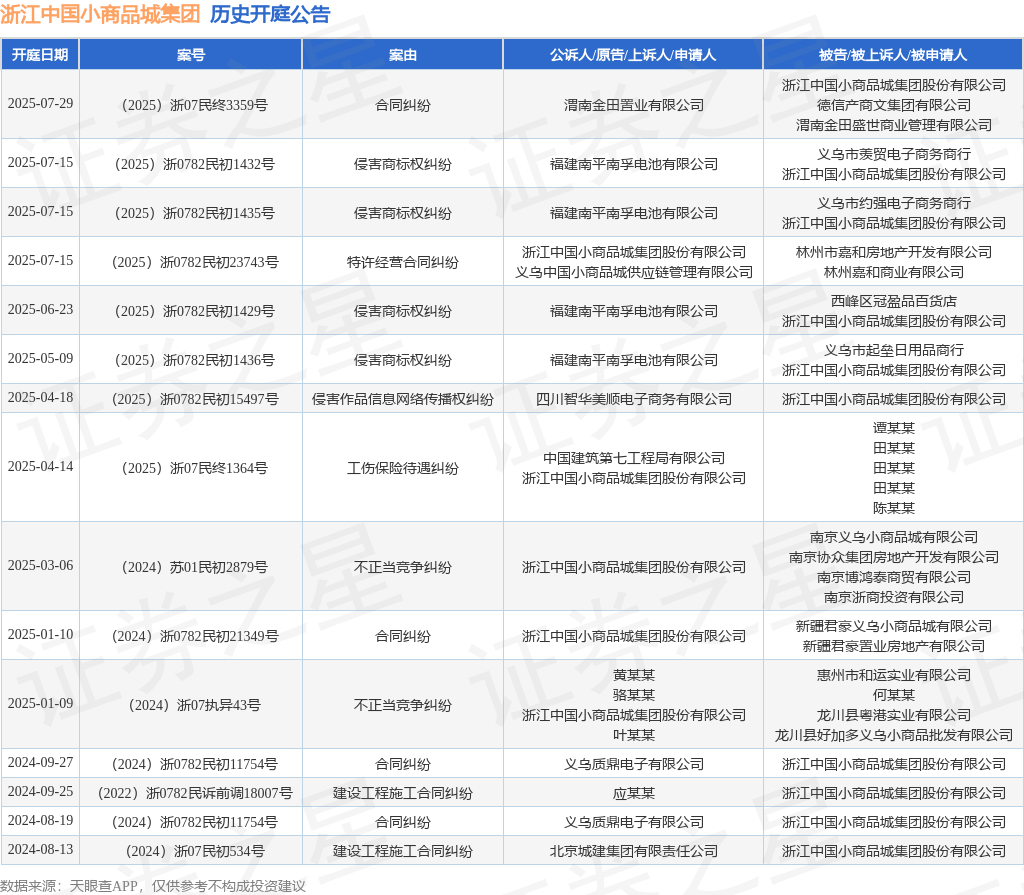The image size is (1024, 895).
Task: Click defendant 西峰区冠盈品百货店
Action: [893, 301]
